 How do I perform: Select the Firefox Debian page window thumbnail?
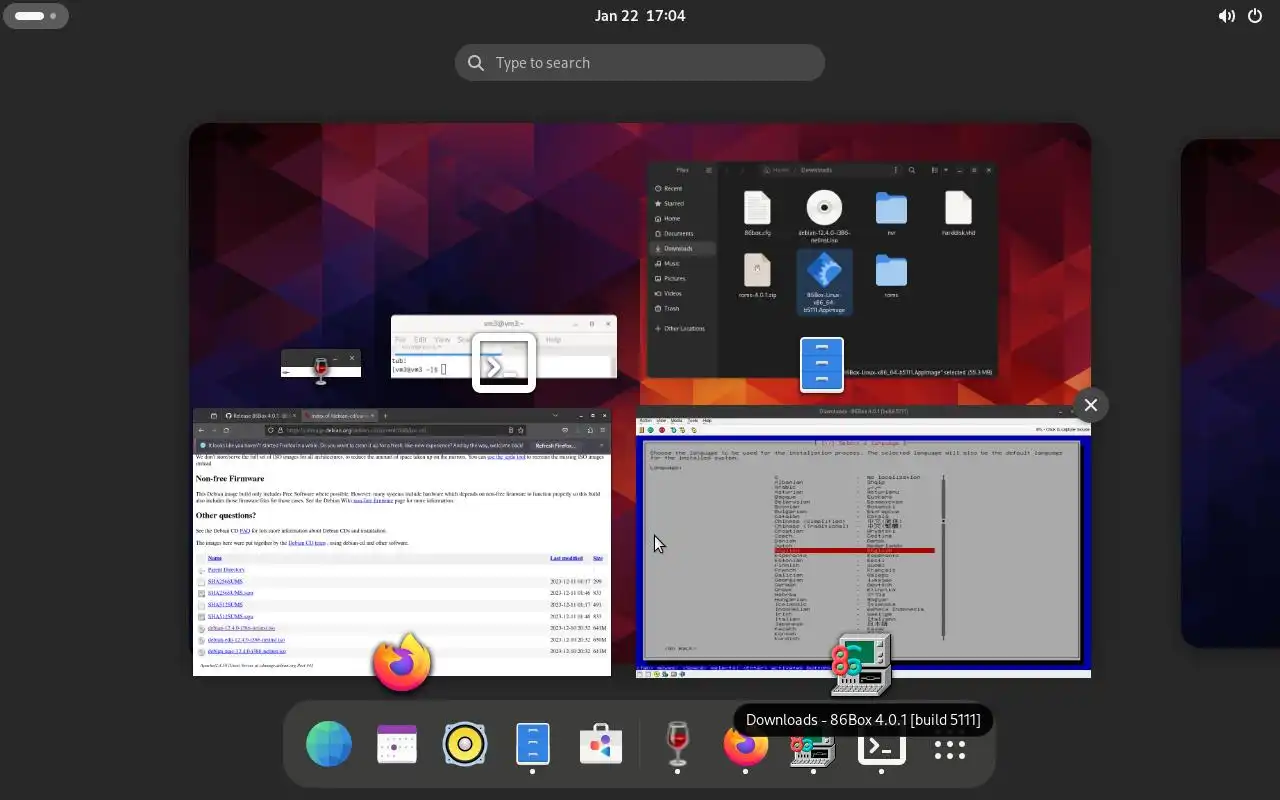[x=402, y=542]
